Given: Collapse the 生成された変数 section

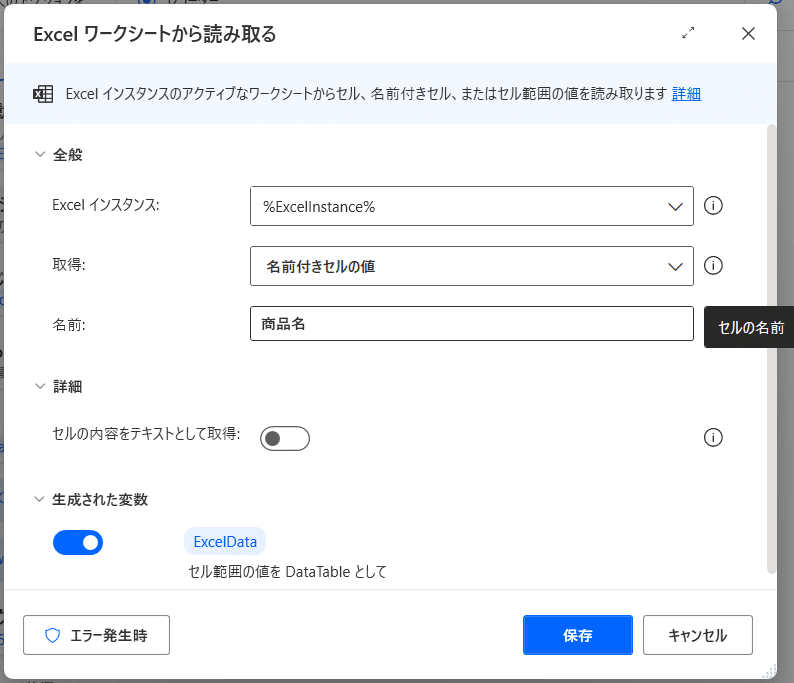Looking at the screenshot, I should click(x=39, y=499).
